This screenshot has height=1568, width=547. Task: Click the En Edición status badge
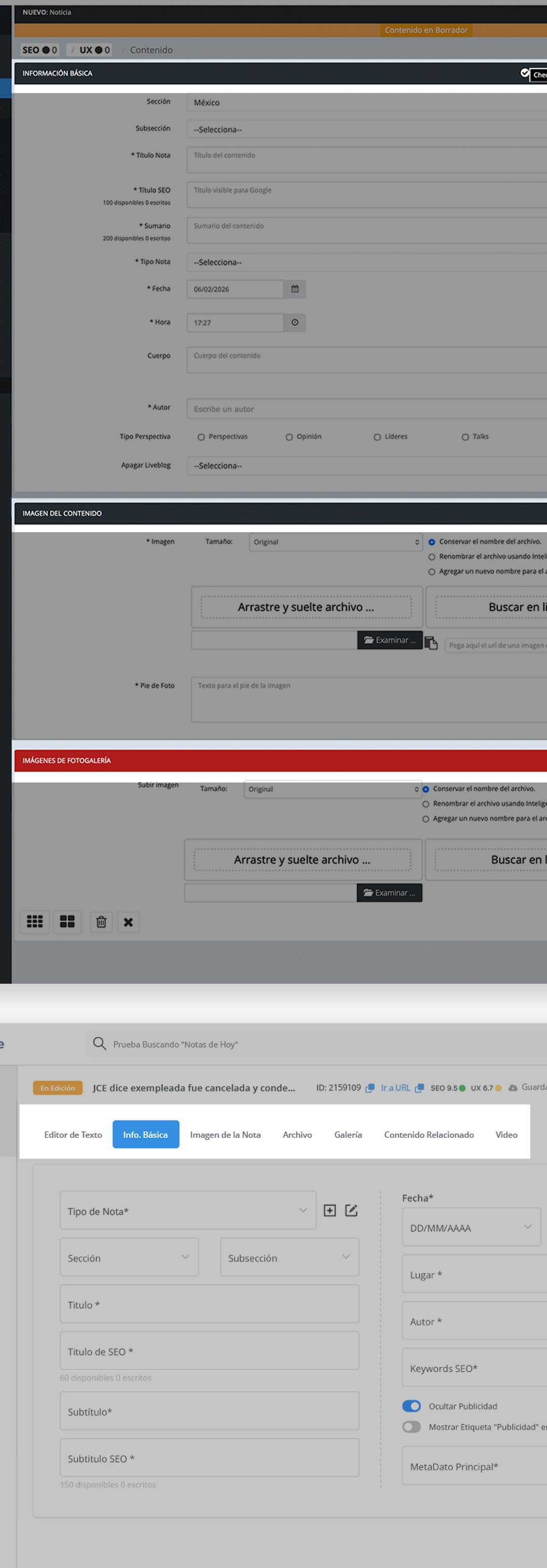tap(58, 1088)
